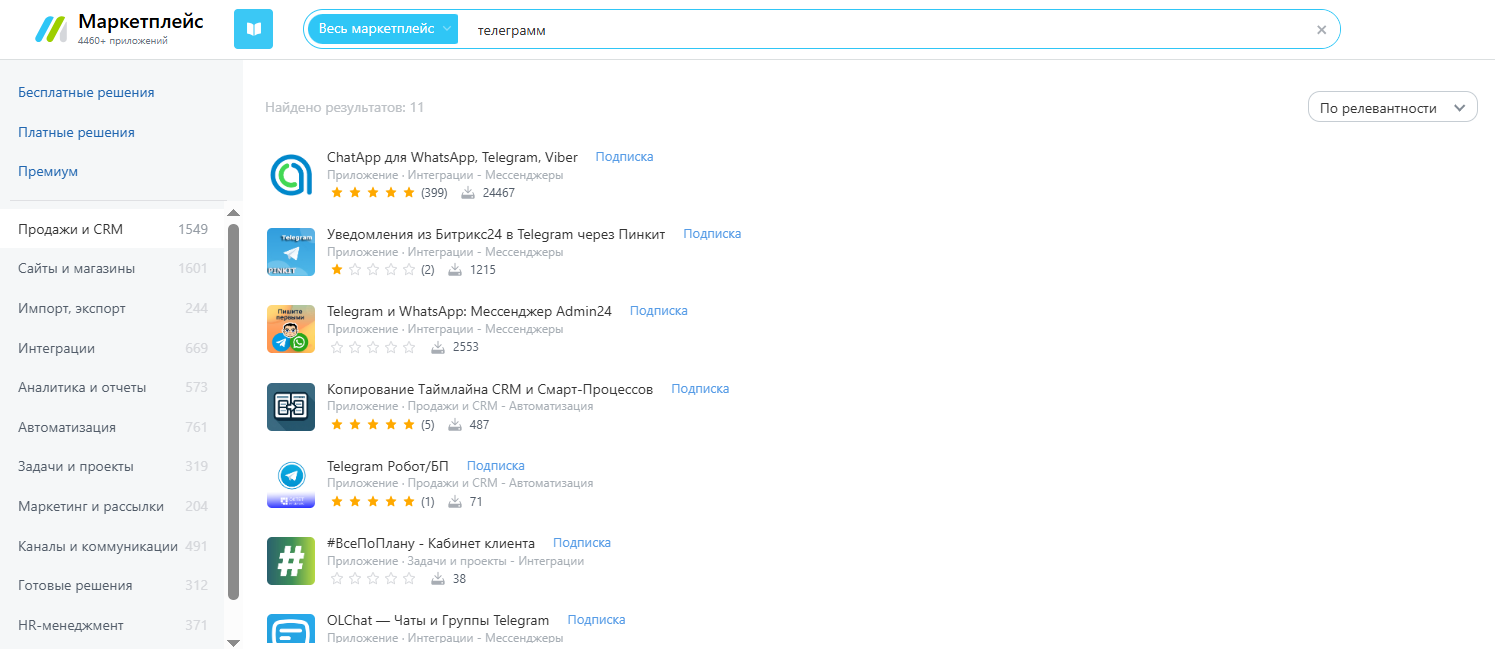Open the blue book catalog button
This screenshot has width=1495, height=649.
point(253,29)
